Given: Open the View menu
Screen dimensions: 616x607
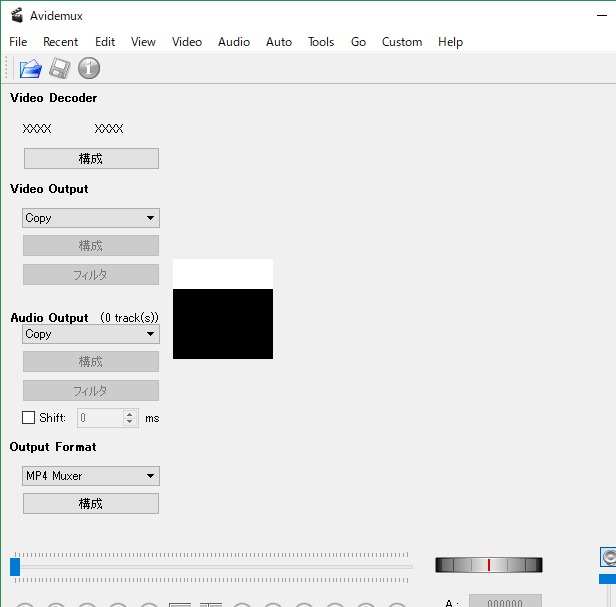Looking at the screenshot, I should coord(143,42).
